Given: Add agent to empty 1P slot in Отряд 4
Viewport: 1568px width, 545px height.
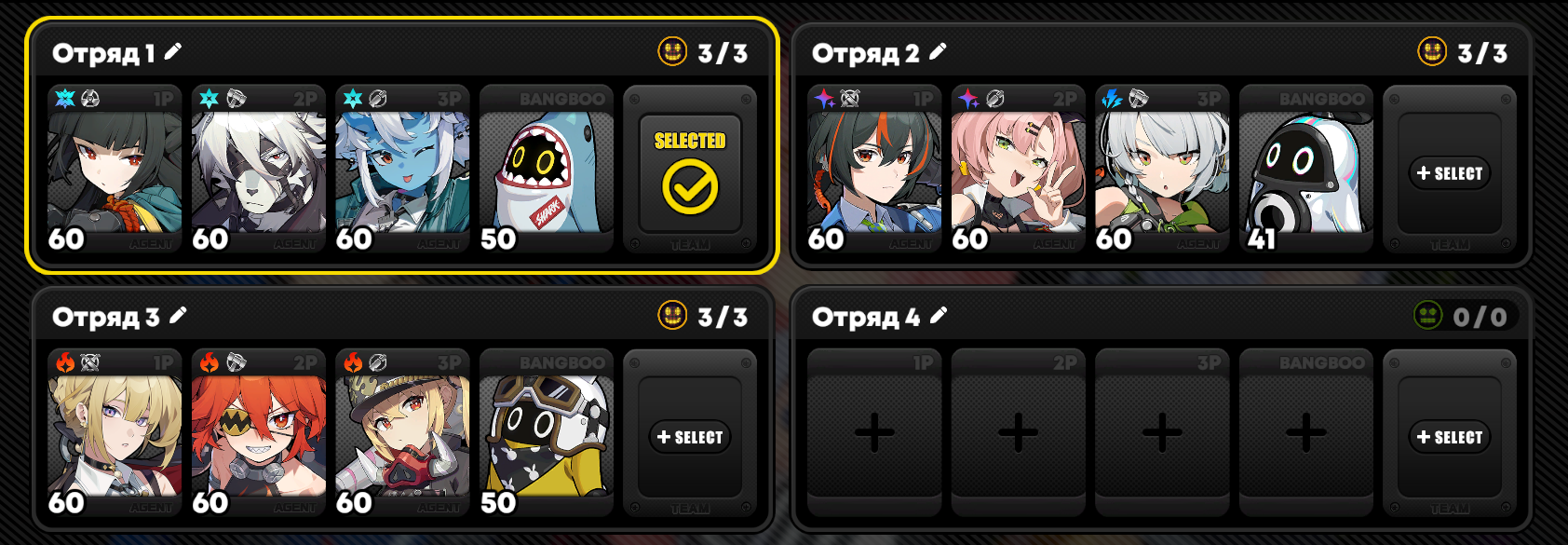Looking at the screenshot, I should click(874, 432).
